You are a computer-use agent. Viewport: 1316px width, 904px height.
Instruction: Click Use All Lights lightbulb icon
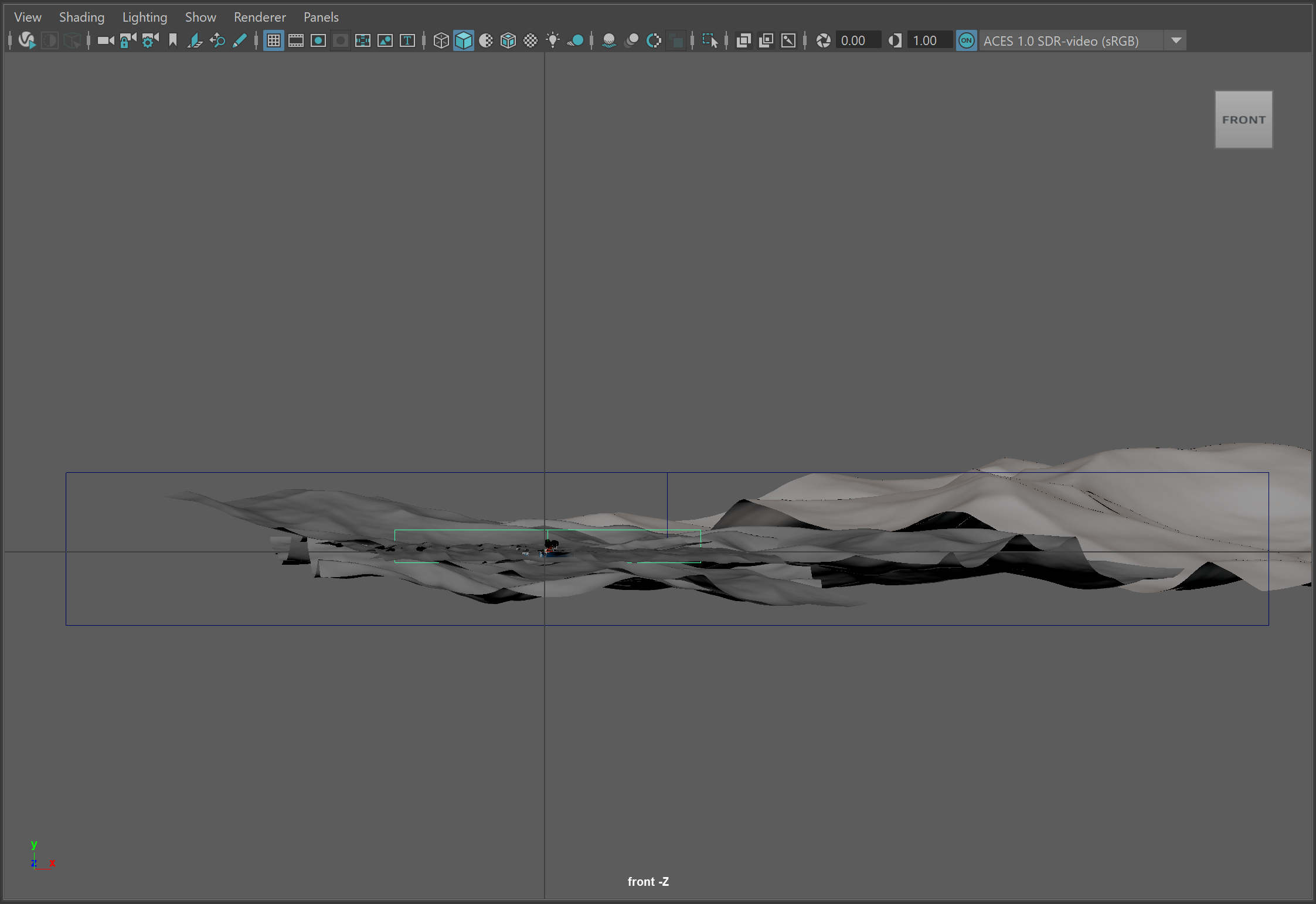[x=552, y=40]
